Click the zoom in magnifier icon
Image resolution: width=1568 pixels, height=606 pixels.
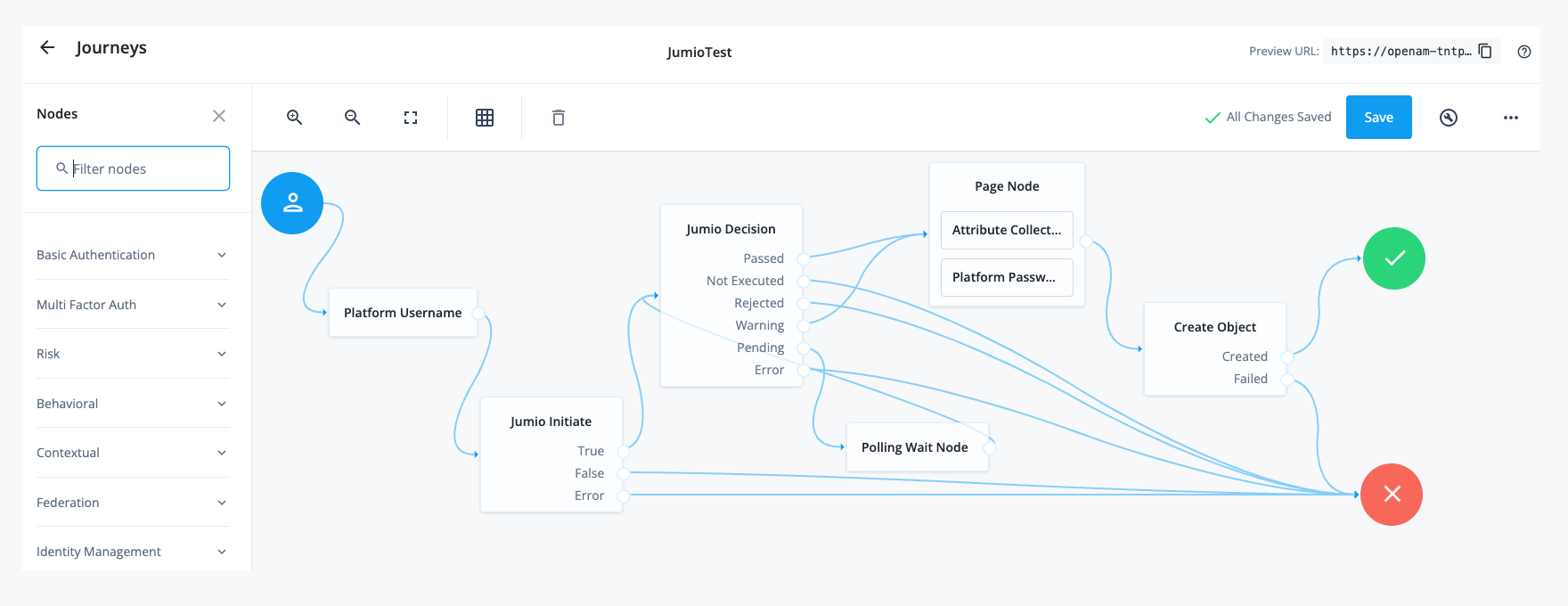click(x=294, y=118)
